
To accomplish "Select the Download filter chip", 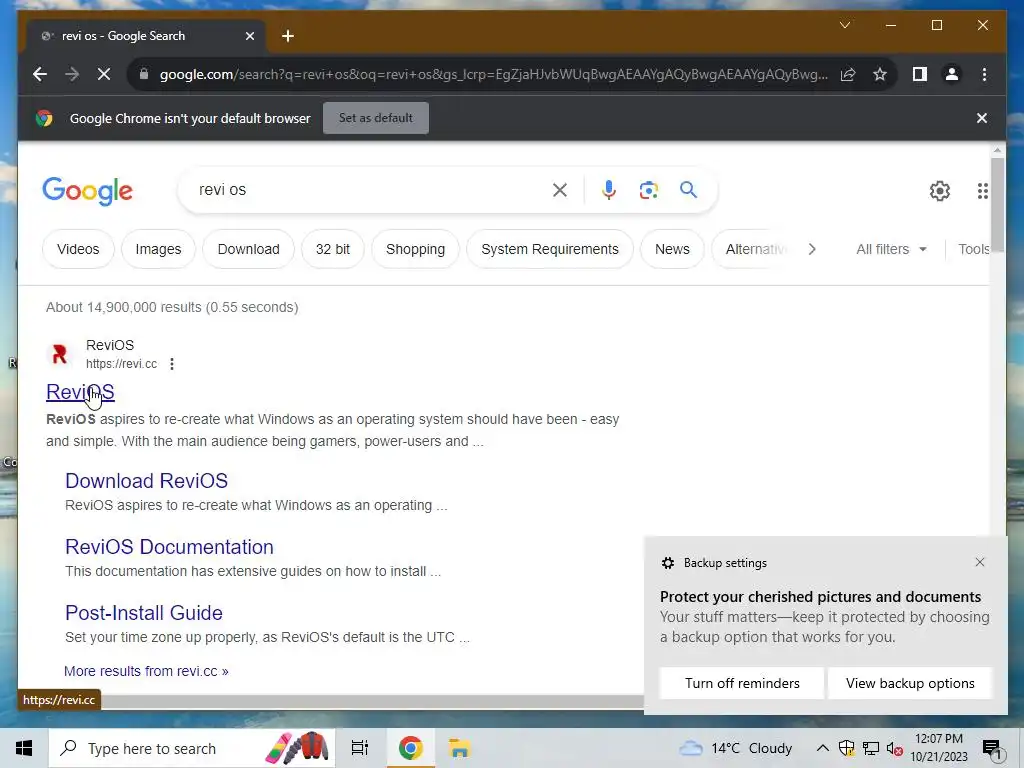I will point(249,249).
